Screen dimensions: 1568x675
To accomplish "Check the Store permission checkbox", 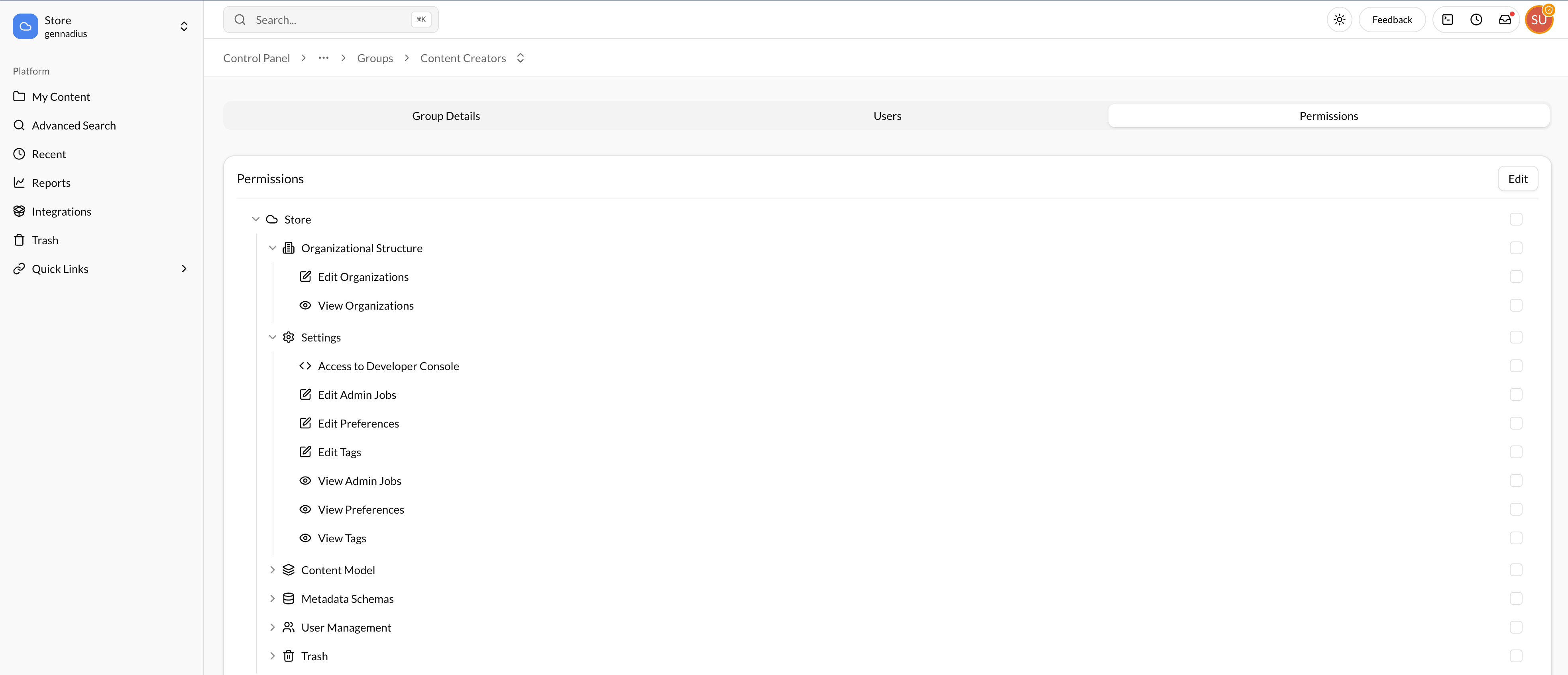I will (1516, 219).
